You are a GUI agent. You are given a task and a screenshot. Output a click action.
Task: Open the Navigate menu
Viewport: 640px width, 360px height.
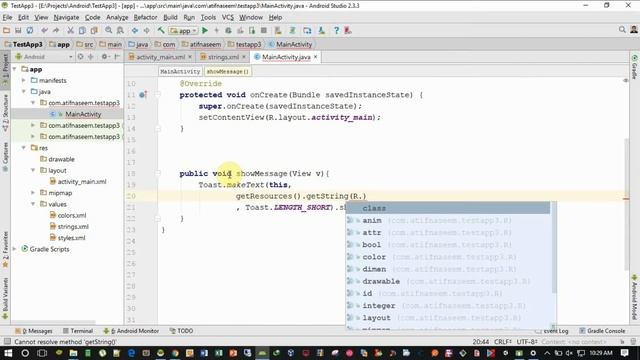[x=66, y=18]
